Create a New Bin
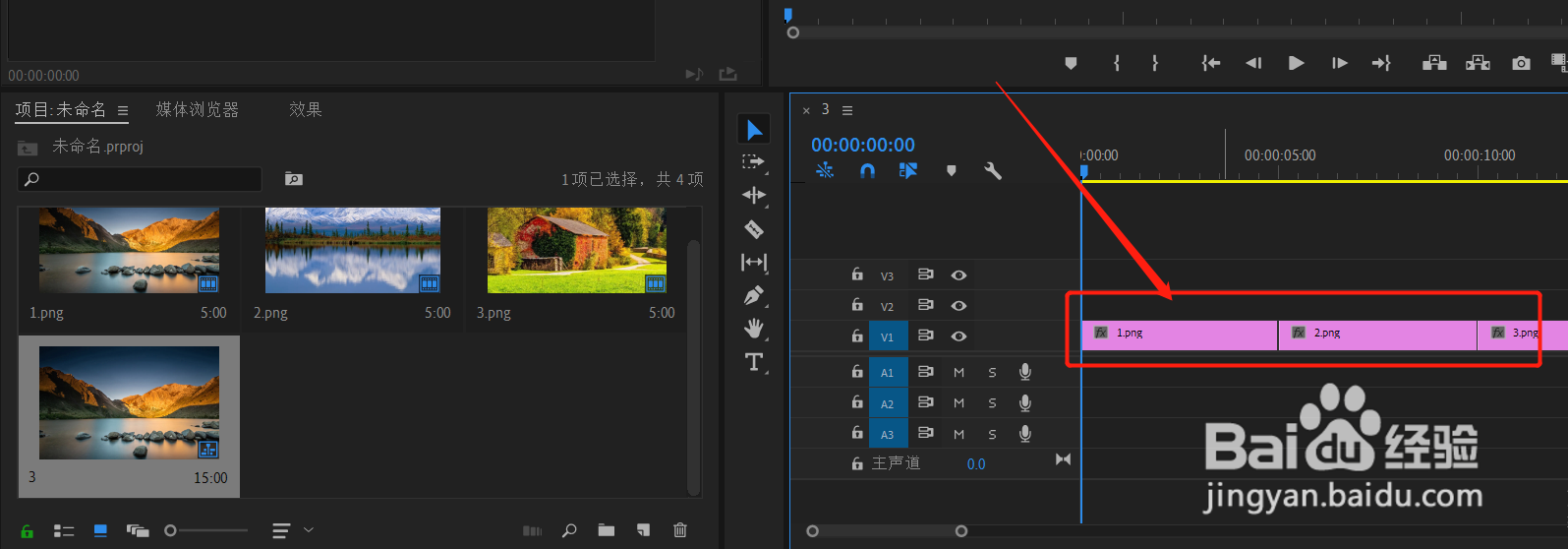The height and width of the screenshot is (549, 1568). (x=607, y=531)
